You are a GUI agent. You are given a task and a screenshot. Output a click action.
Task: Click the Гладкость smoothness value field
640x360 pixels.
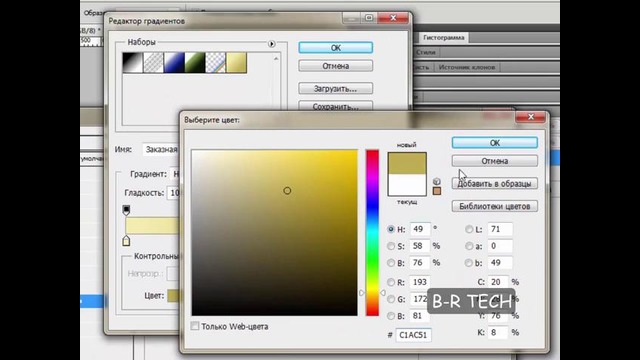pos(173,193)
